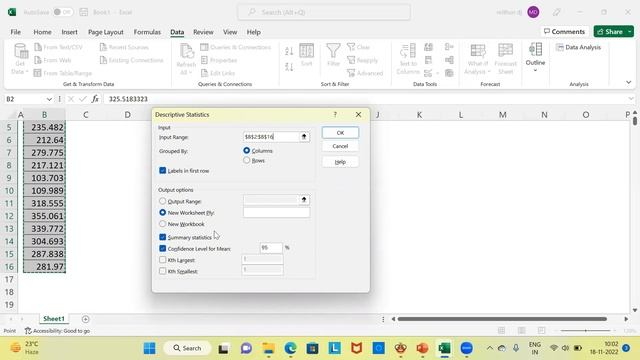Open the View tab

pos(230,32)
